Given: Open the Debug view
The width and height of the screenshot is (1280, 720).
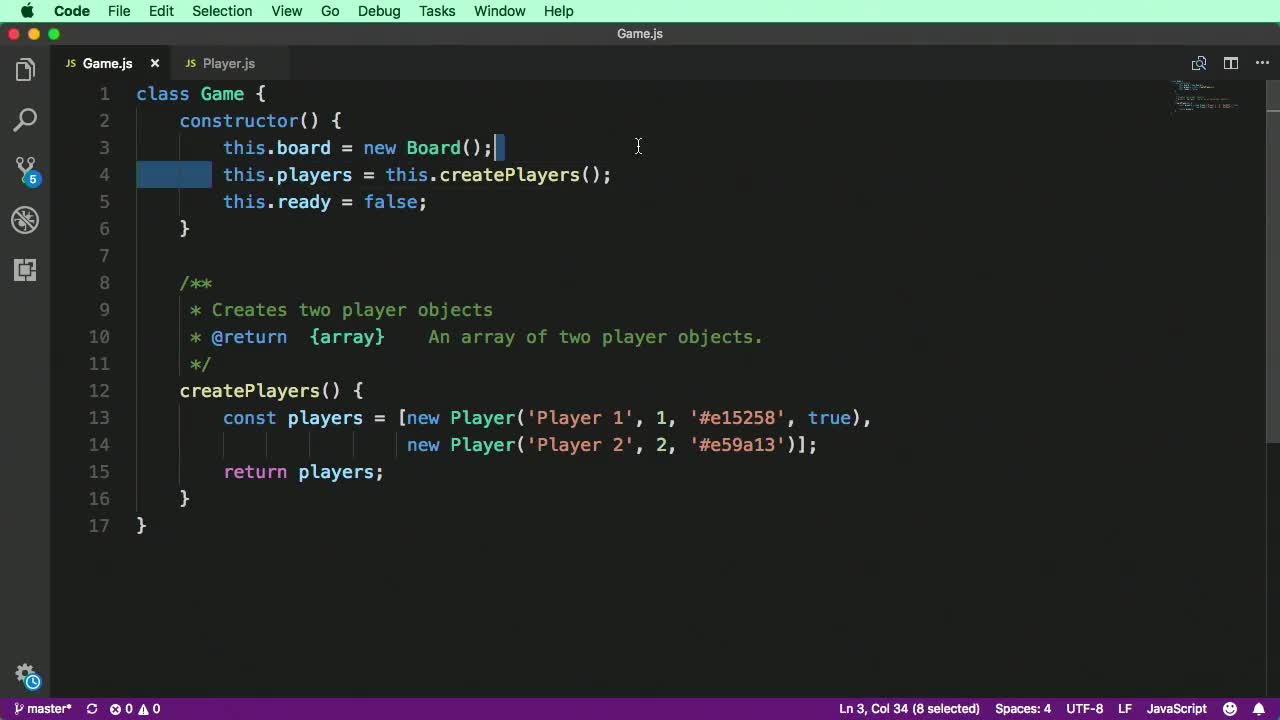Looking at the screenshot, I should (x=25, y=220).
